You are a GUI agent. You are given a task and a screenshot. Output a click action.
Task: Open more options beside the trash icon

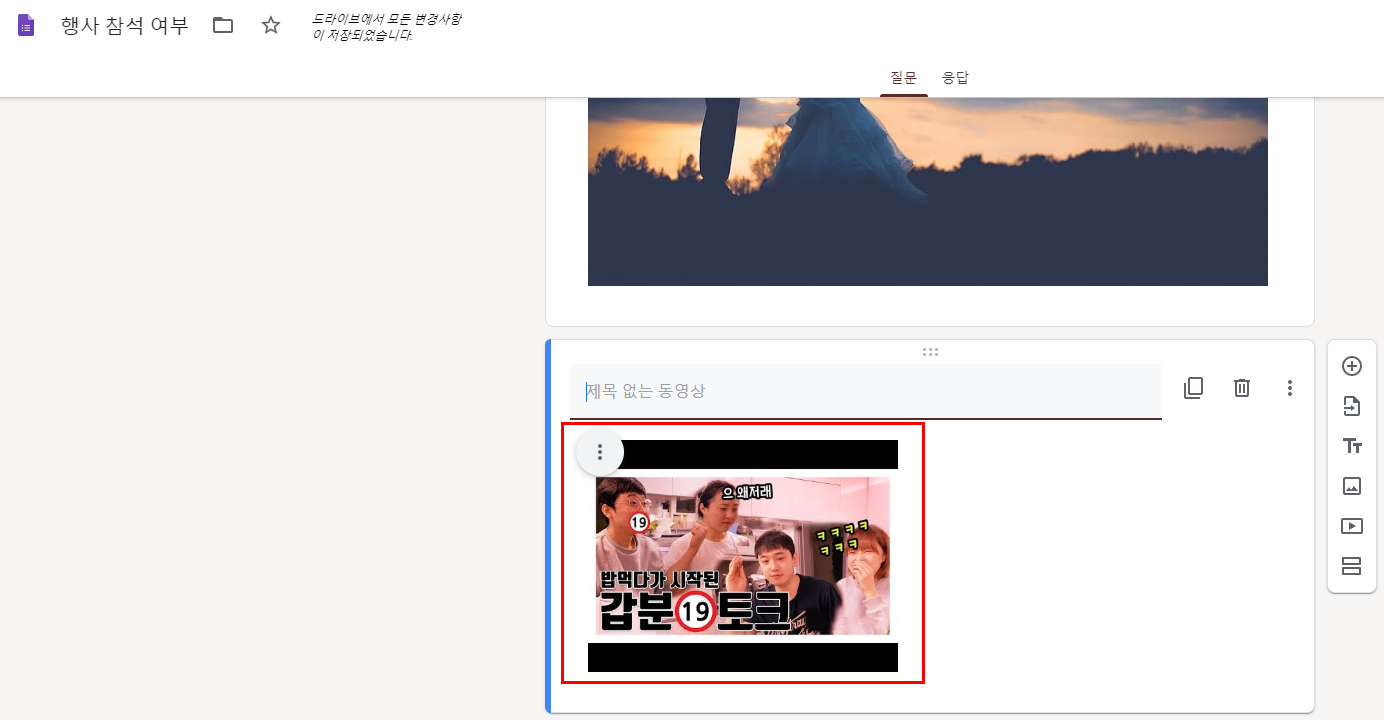point(1290,388)
